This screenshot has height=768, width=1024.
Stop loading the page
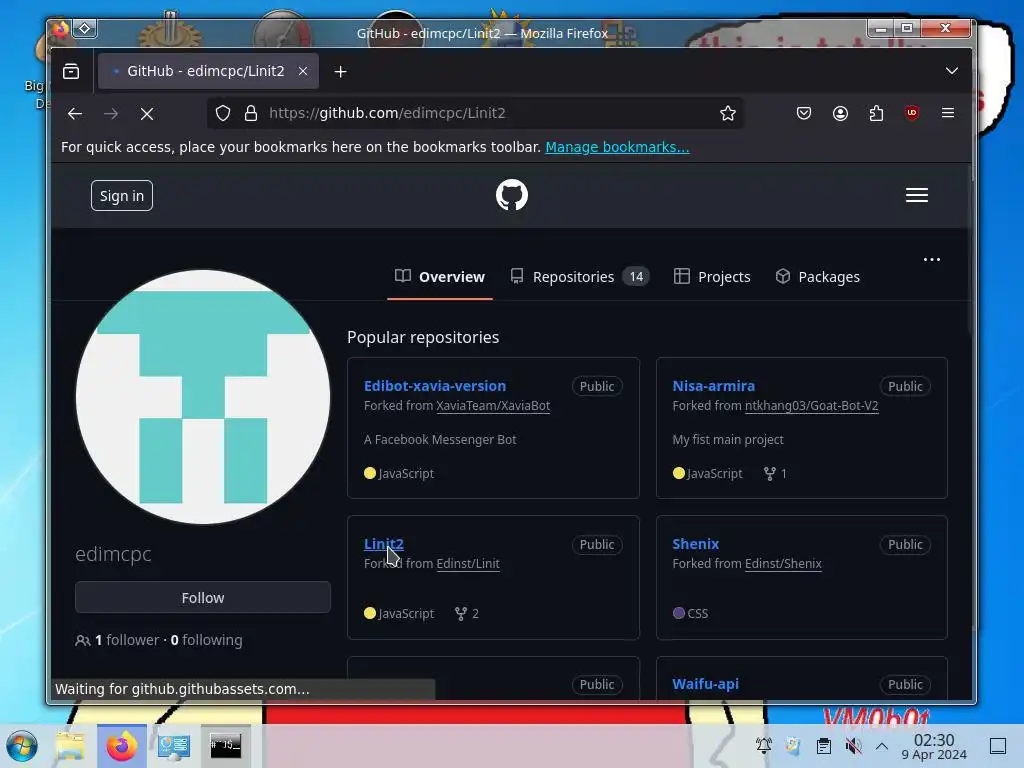(x=147, y=114)
